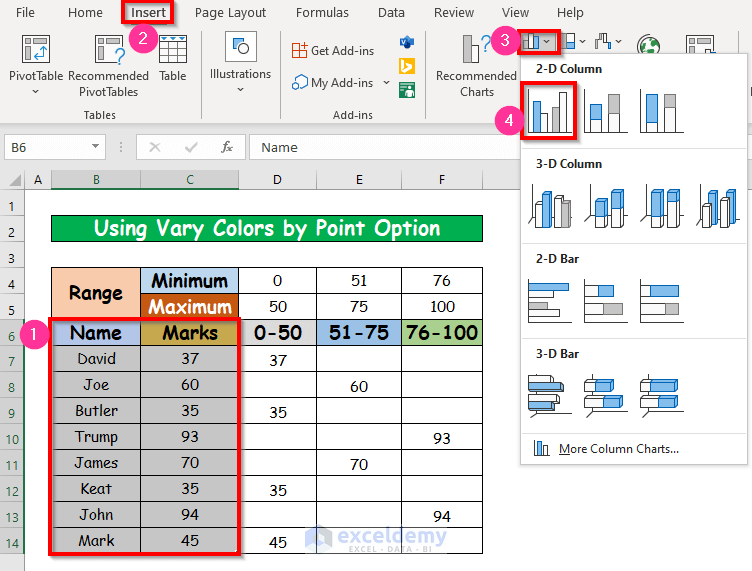Image resolution: width=752 pixels, height=571 pixels.
Task: Select the 2-D Clustered Bar chart
Action: [x=550, y=301]
